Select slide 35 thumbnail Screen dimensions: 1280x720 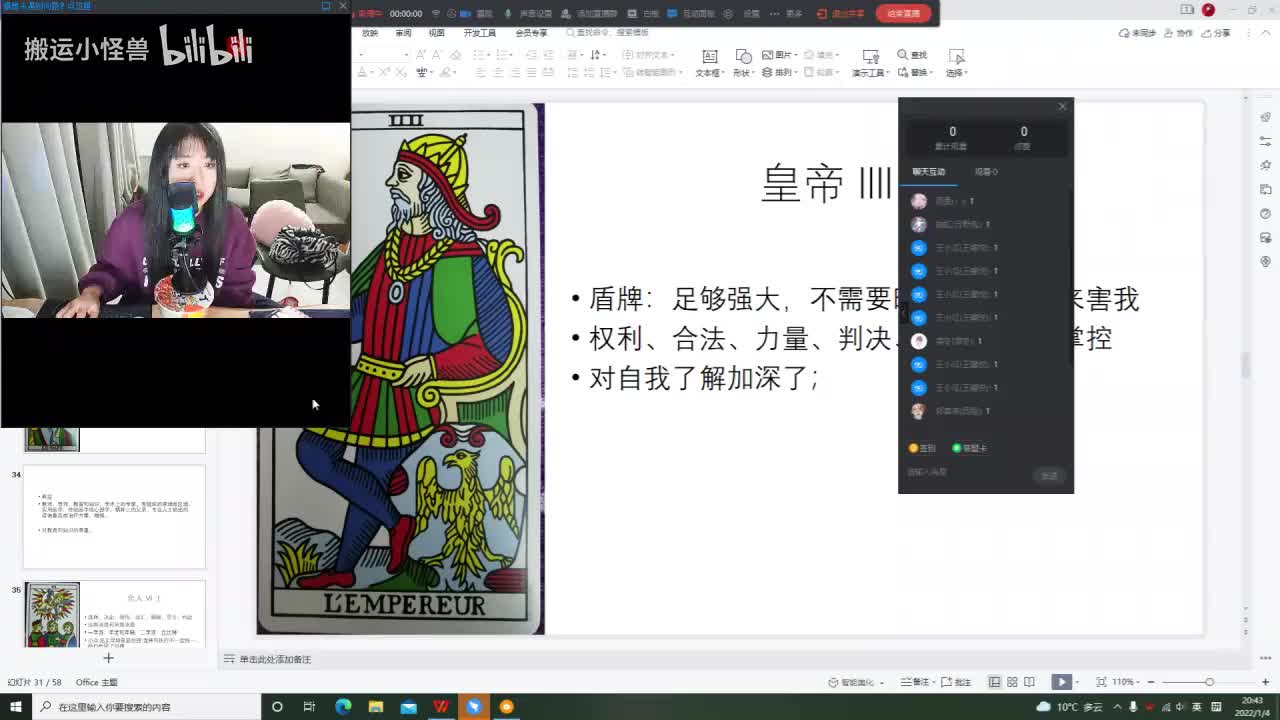(114, 614)
